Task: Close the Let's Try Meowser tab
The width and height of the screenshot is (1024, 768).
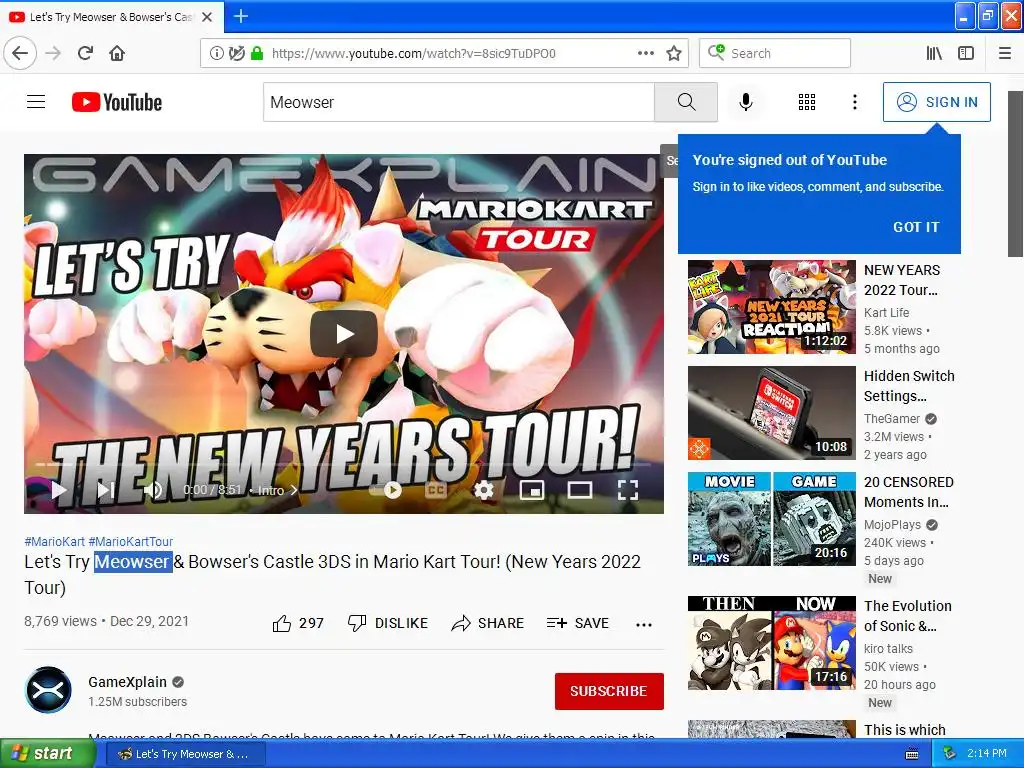Action: click(x=207, y=17)
